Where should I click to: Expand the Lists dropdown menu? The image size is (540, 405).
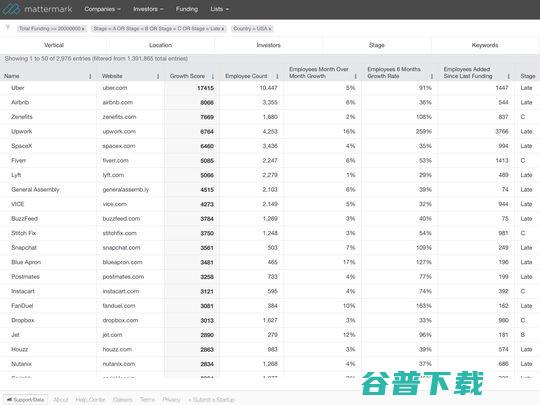click(x=219, y=9)
